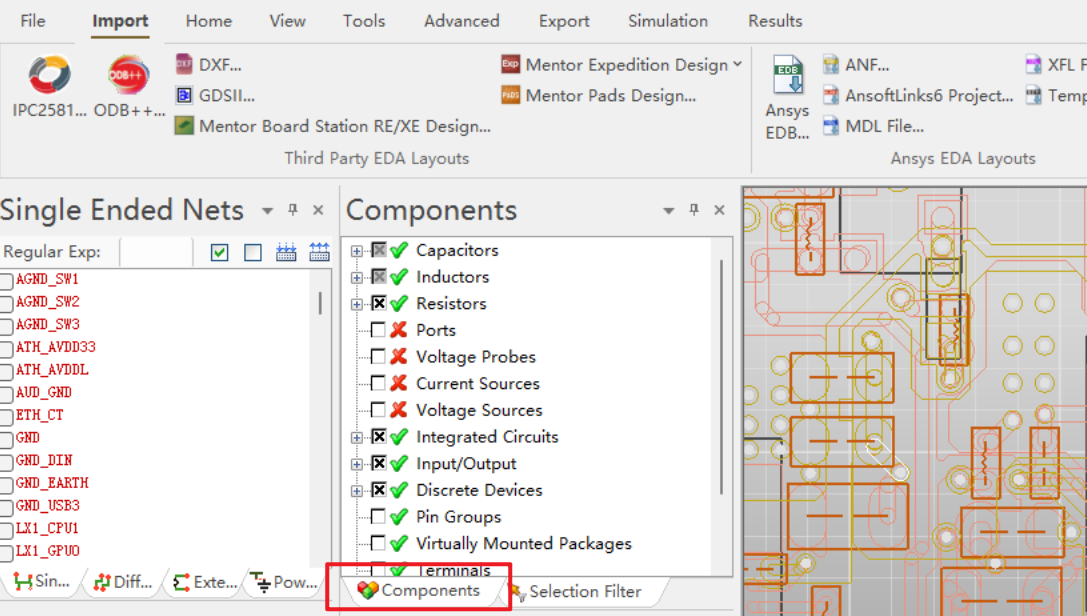Click the Temp import icon on ribbon
This screenshot has width=1087, height=616.
(1033, 95)
